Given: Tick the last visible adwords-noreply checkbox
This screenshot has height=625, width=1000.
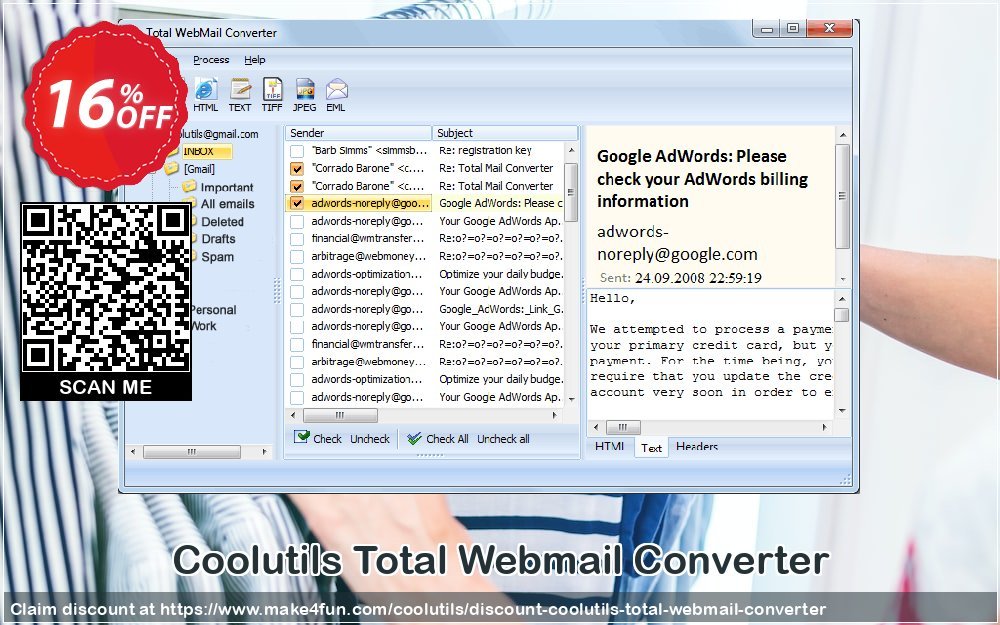Looking at the screenshot, I should (297, 397).
